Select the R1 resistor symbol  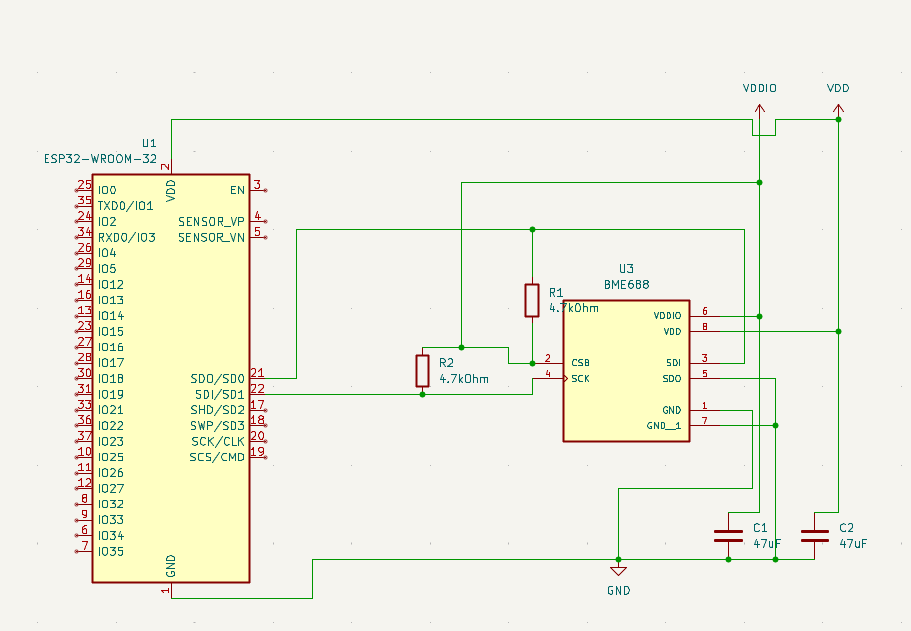(532, 300)
